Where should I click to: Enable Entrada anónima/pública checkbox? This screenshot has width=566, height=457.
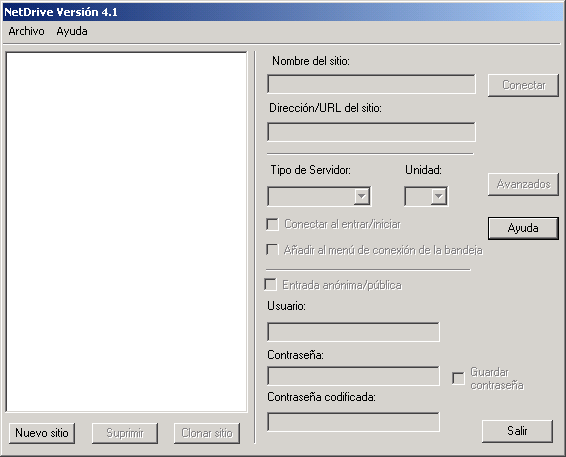(x=270, y=284)
